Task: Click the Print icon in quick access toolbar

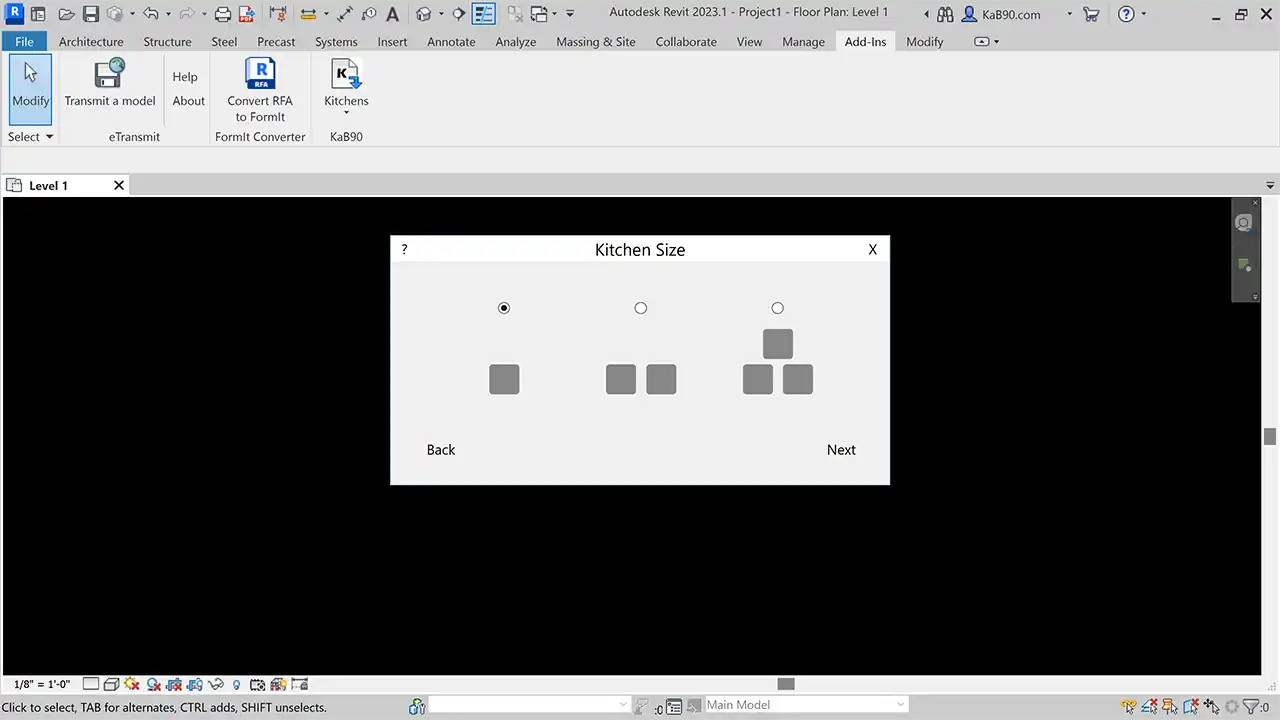Action: click(223, 14)
